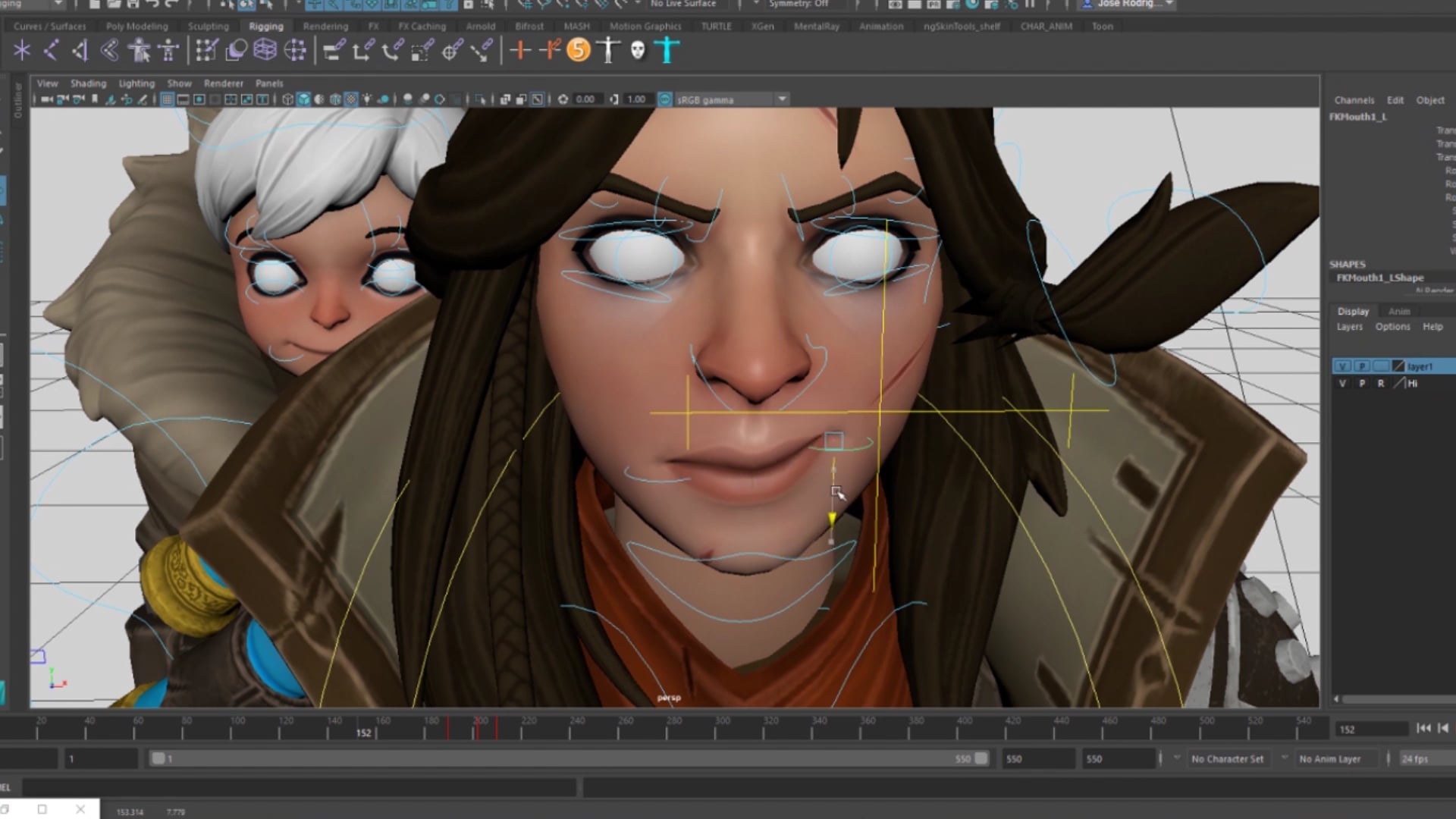Image resolution: width=1456 pixels, height=819 pixels.
Task: Click the orange number 5 shelf icon
Action: (578, 51)
